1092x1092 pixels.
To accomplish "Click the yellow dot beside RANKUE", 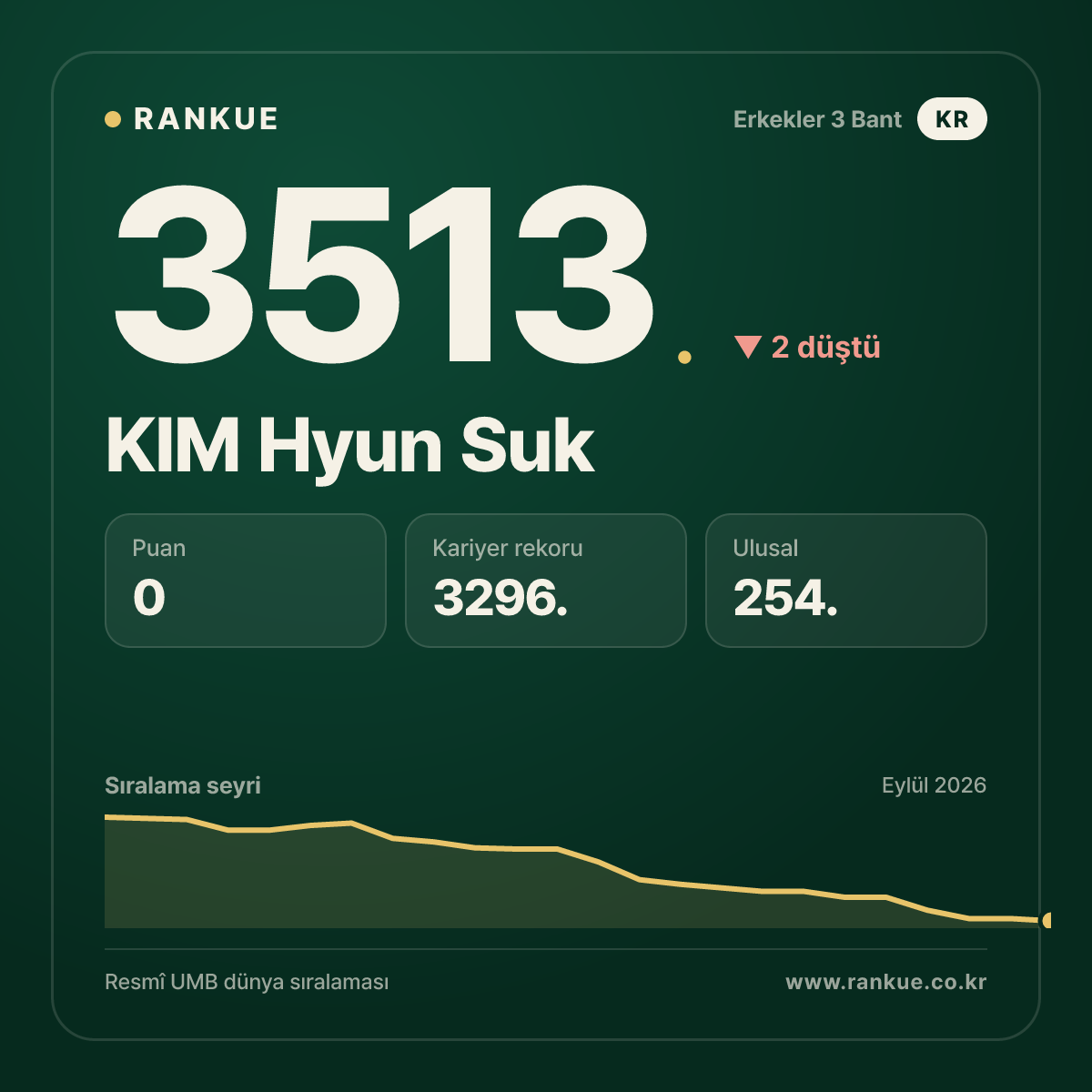I will pyautogui.click(x=113, y=119).
